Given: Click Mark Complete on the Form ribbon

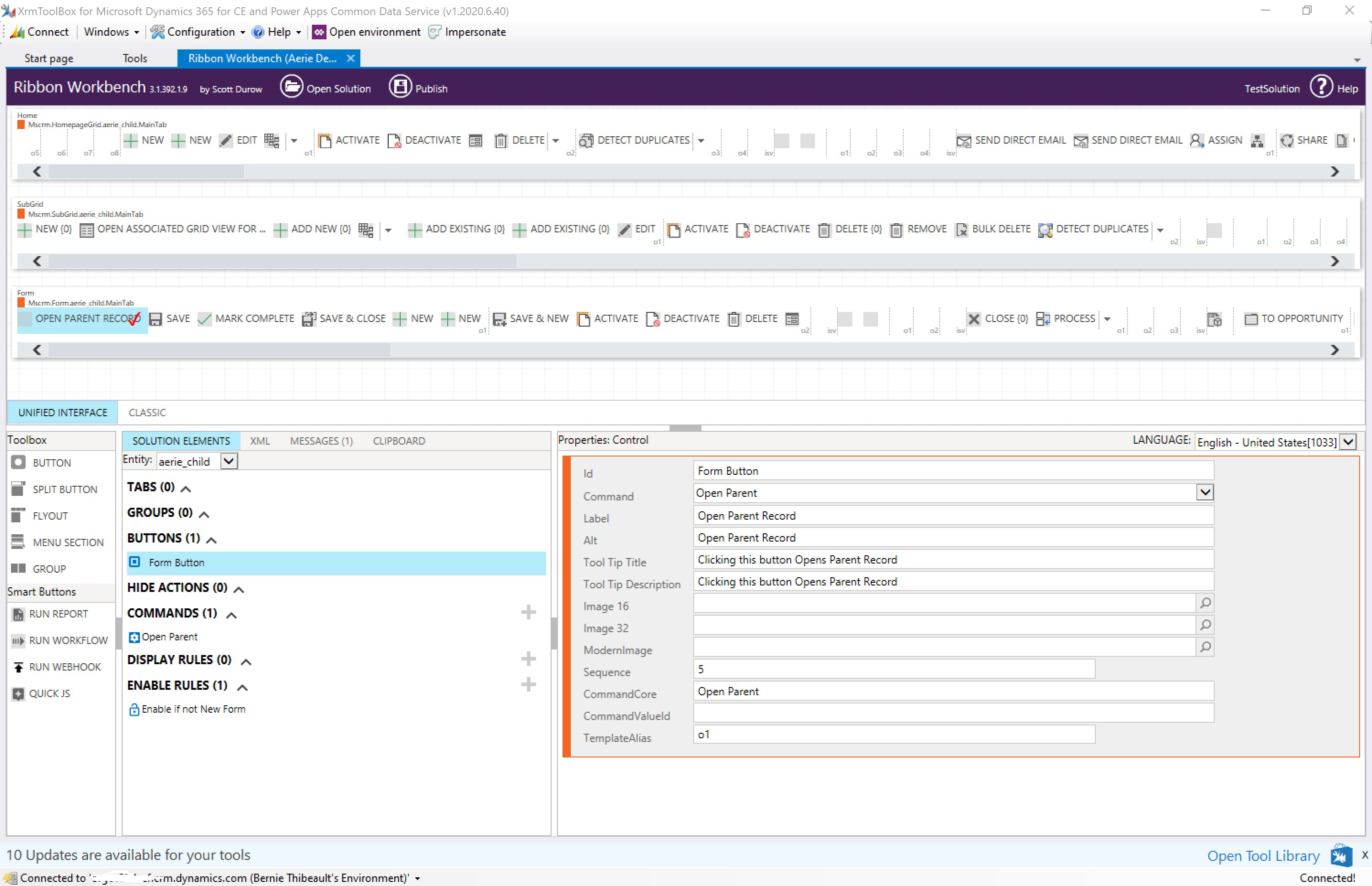Looking at the screenshot, I should pyautogui.click(x=246, y=319).
